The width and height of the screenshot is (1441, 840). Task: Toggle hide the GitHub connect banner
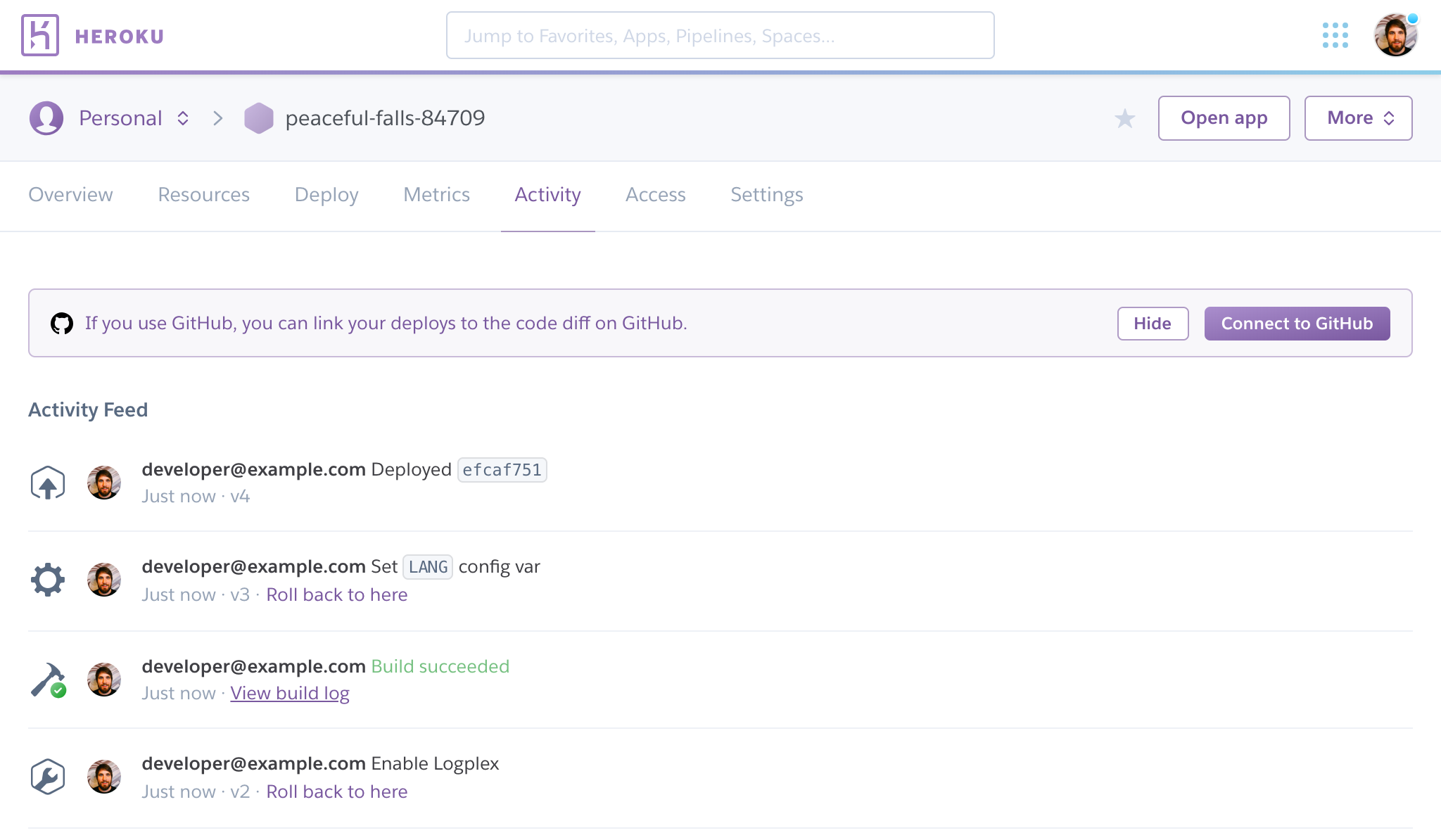point(1152,323)
